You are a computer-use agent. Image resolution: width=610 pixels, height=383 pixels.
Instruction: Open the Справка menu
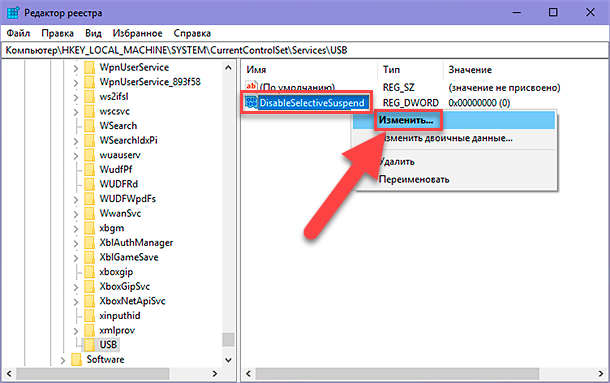click(x=192, y=33)
